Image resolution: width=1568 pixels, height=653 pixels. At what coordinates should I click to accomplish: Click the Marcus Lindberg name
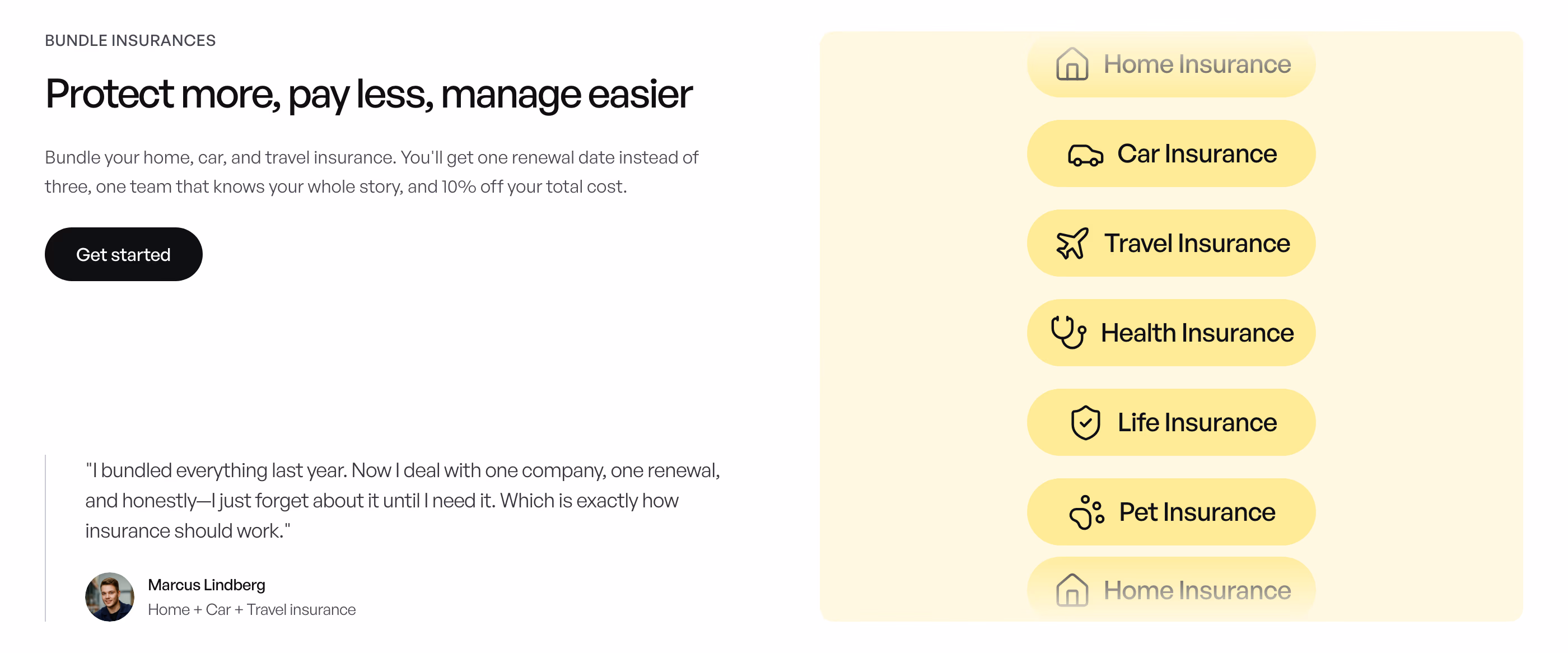206,585
